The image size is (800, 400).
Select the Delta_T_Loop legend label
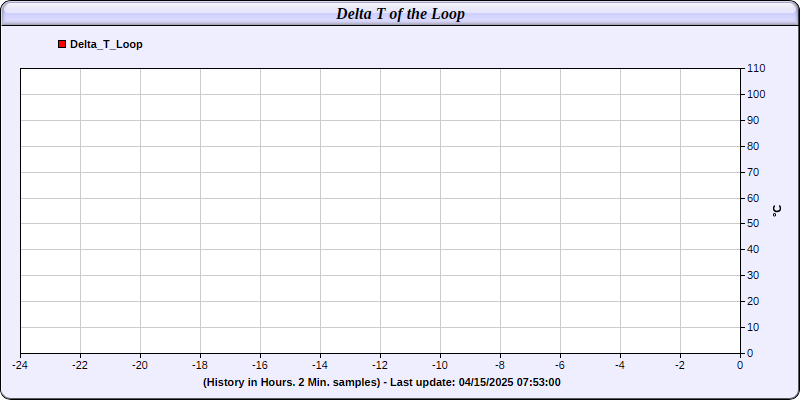pos(106,44)
